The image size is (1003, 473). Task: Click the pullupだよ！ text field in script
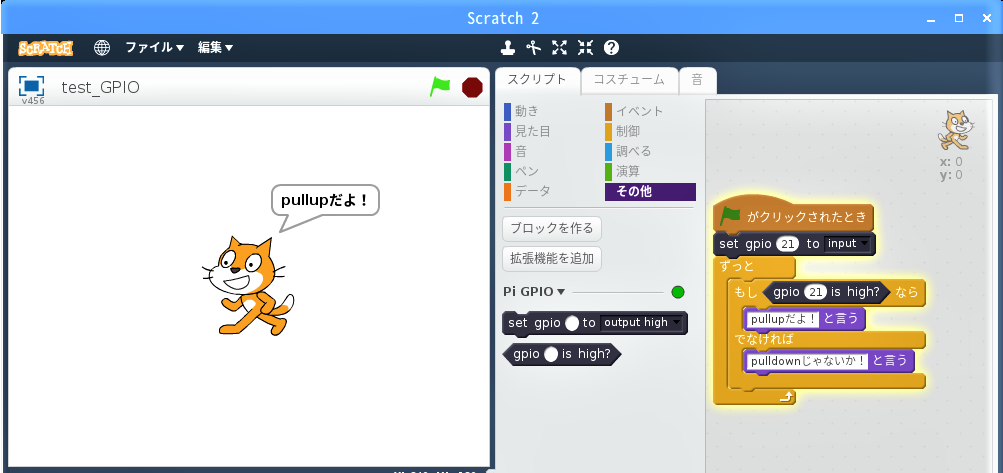783,317
